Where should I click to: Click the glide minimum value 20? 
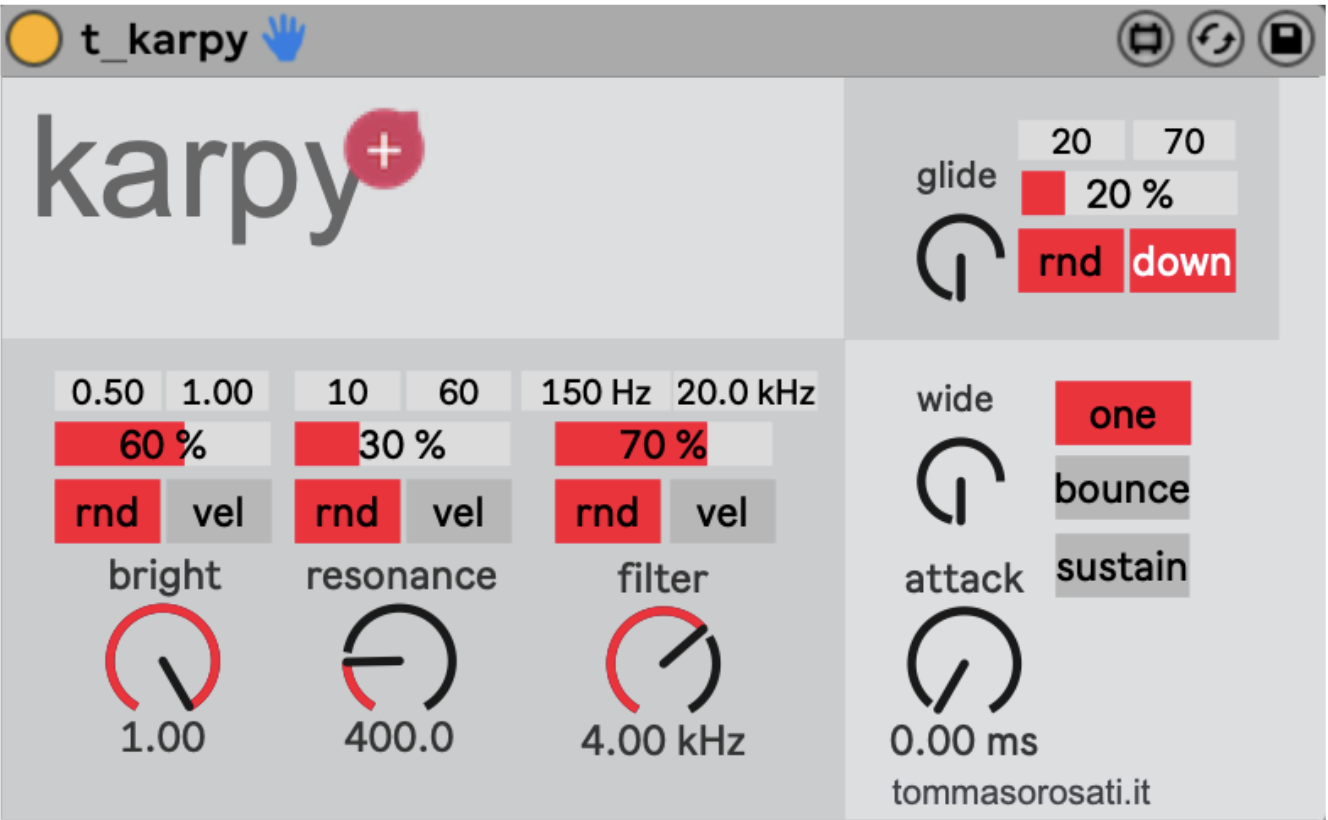[x=1071, y=141]
